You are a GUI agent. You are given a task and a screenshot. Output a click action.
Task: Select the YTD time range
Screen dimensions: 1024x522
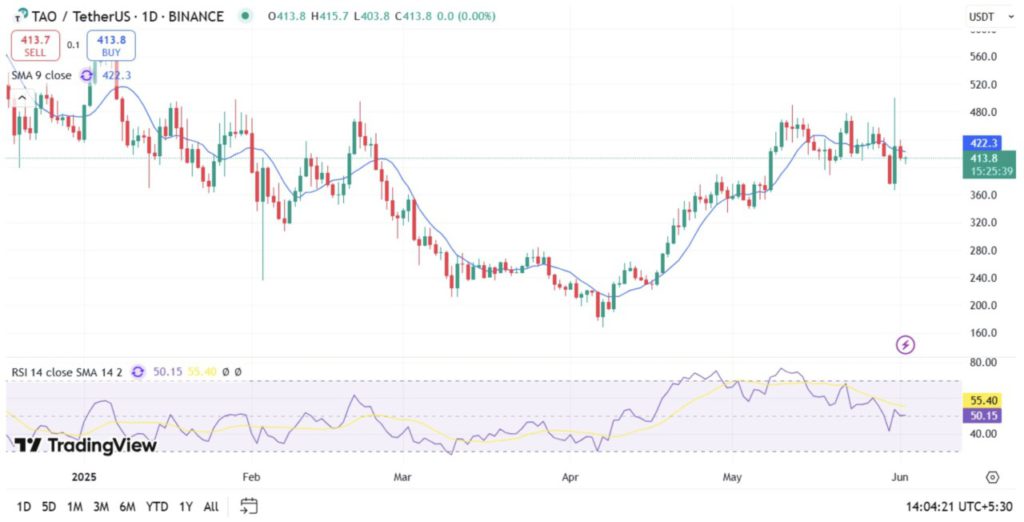(x=156, y=506)
